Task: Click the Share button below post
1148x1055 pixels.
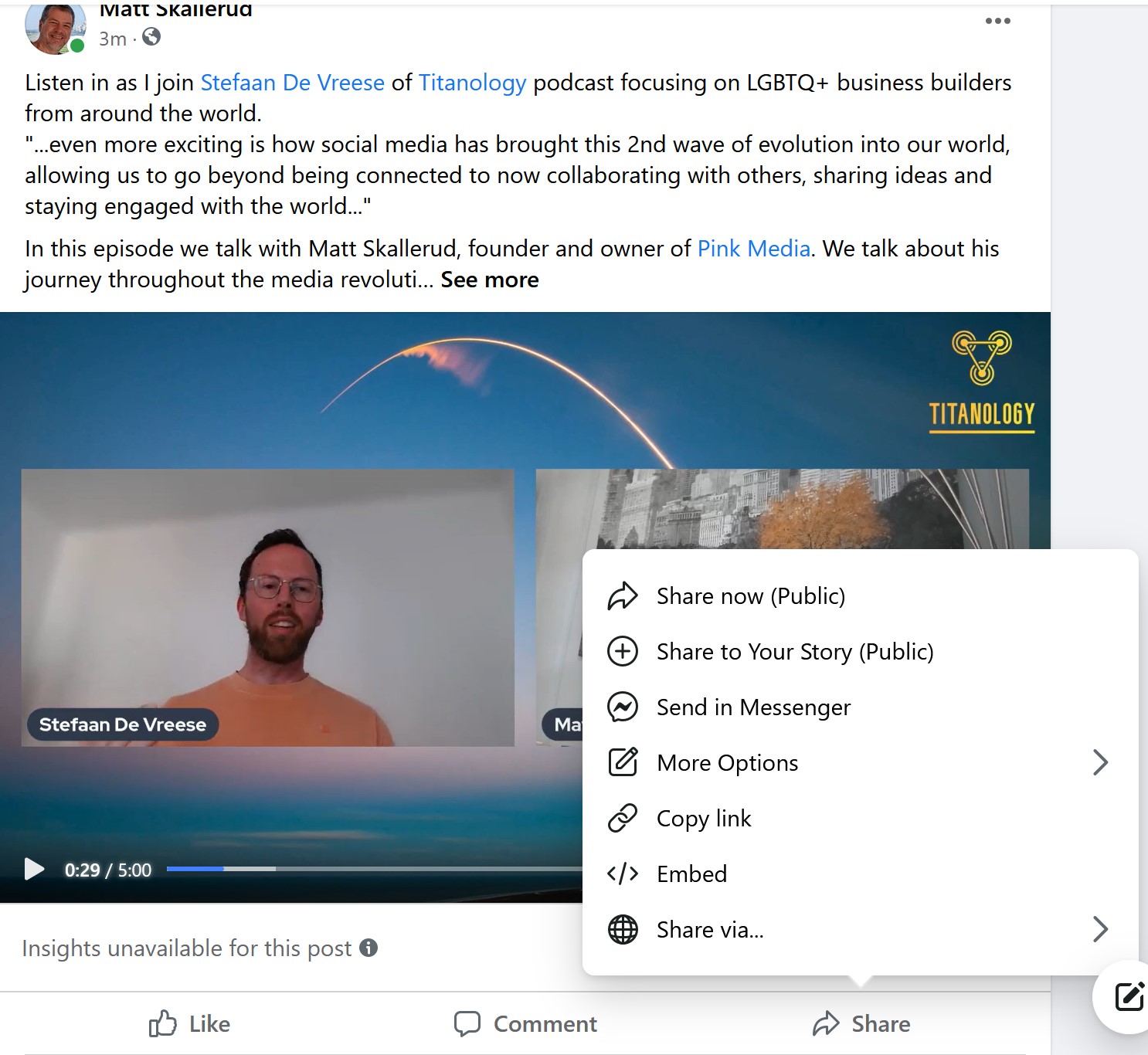Action: point(861,1024)
